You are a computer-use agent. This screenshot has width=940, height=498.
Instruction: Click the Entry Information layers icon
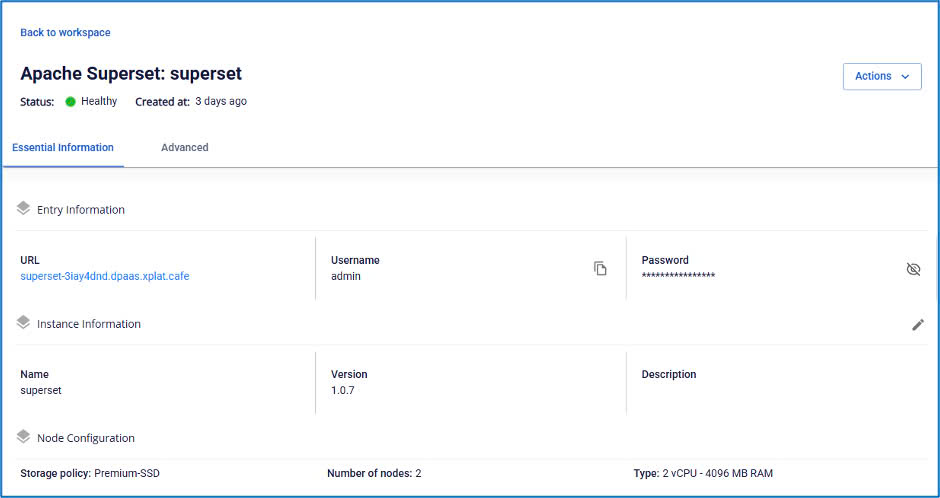pos(23,209)
